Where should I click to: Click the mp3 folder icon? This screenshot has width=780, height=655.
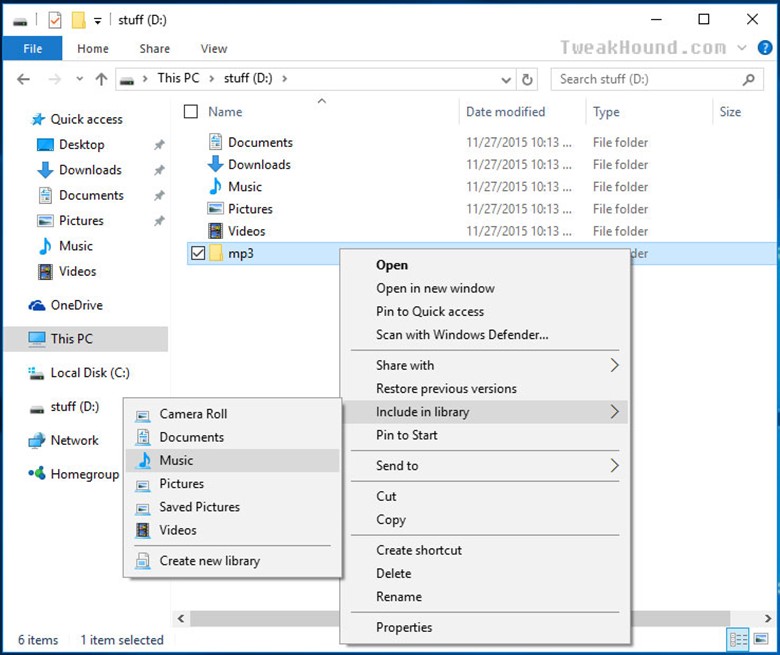216,253
